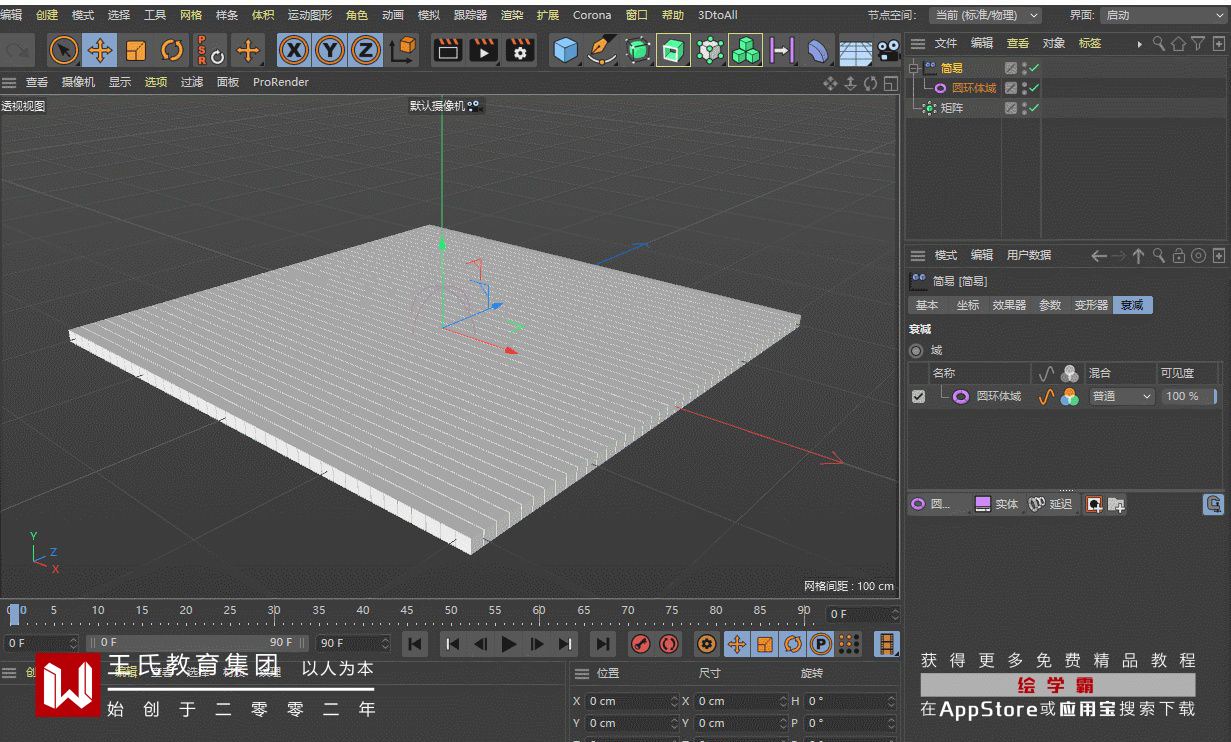The width and height of the screenshot is (1231, 742).
Task: Click the Pen spline tool icon
Action: click(x=601, y=50)
